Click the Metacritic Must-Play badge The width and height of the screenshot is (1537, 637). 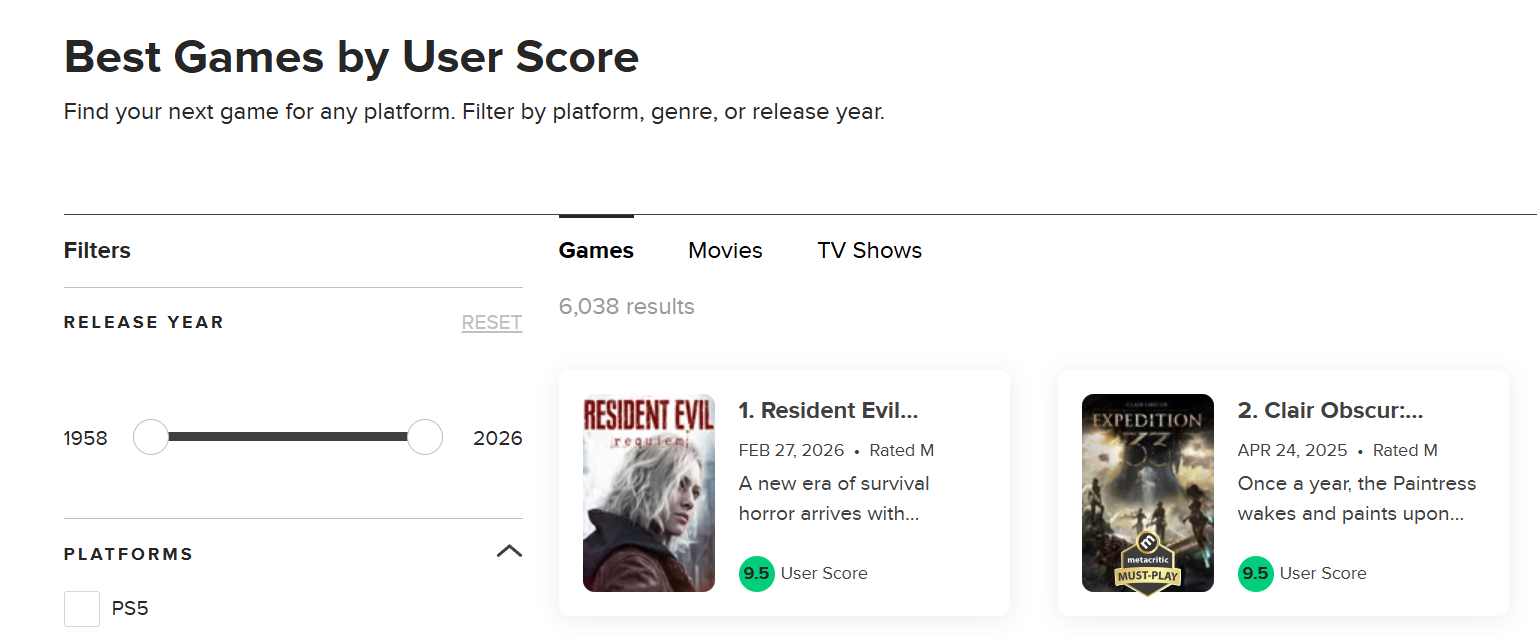[x=1148, y=563]
